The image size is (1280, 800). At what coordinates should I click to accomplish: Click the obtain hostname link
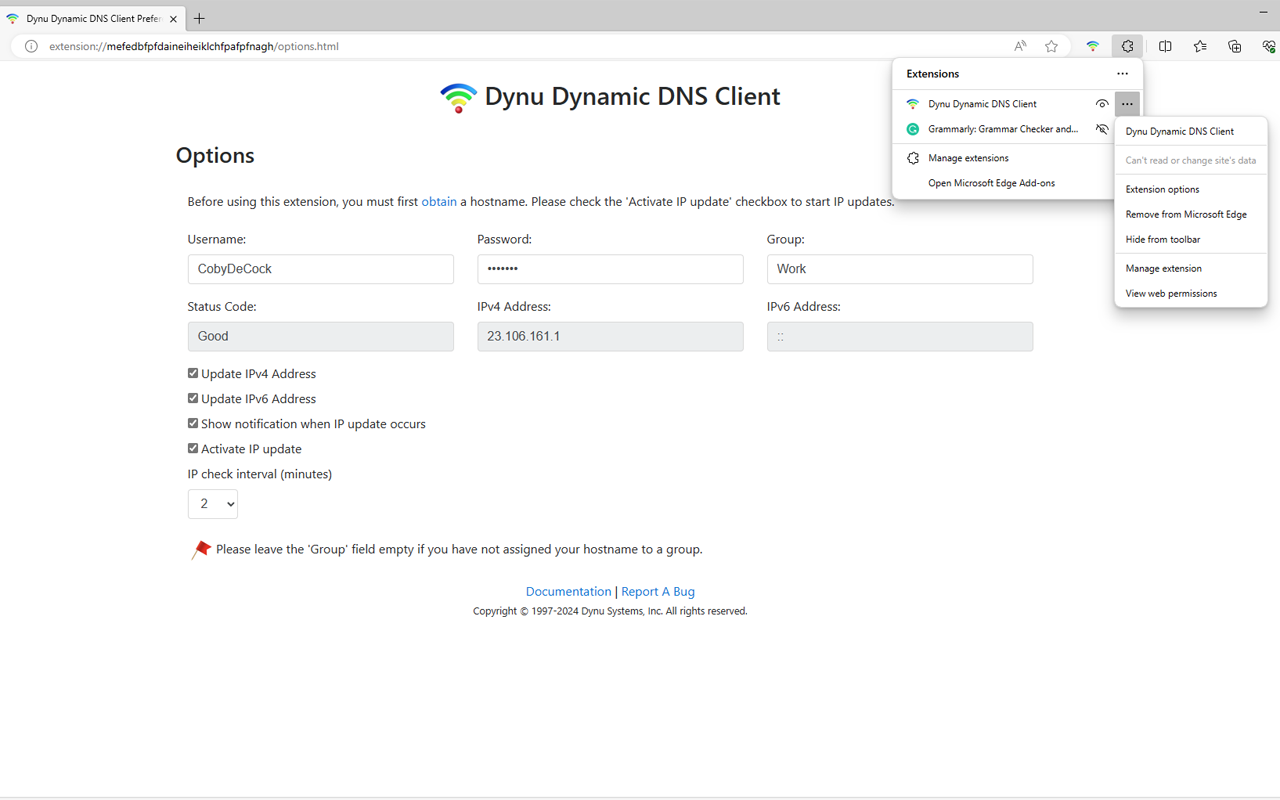(439, 201)
